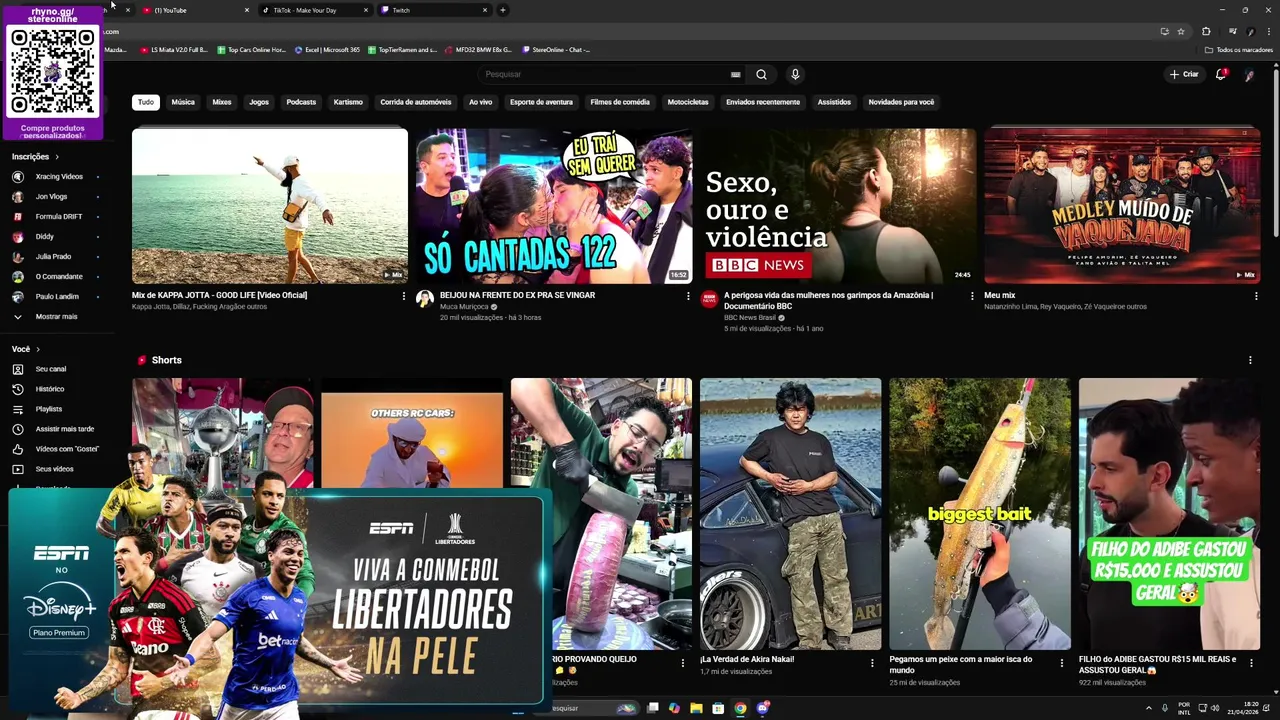Click the Criar create button

[x=1184, y=74]
